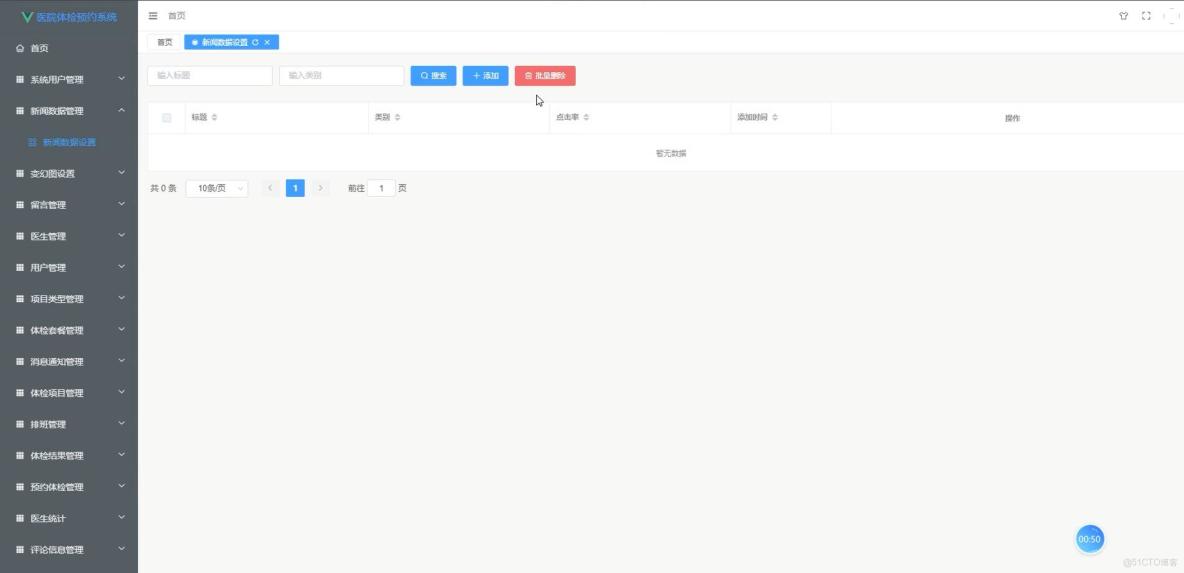Image resolution: width=1184 pixels, height=573 pixels.
Task: Select the 新闻数据设置 tab label
Action: pyautogui.click(x=224, y=42)
